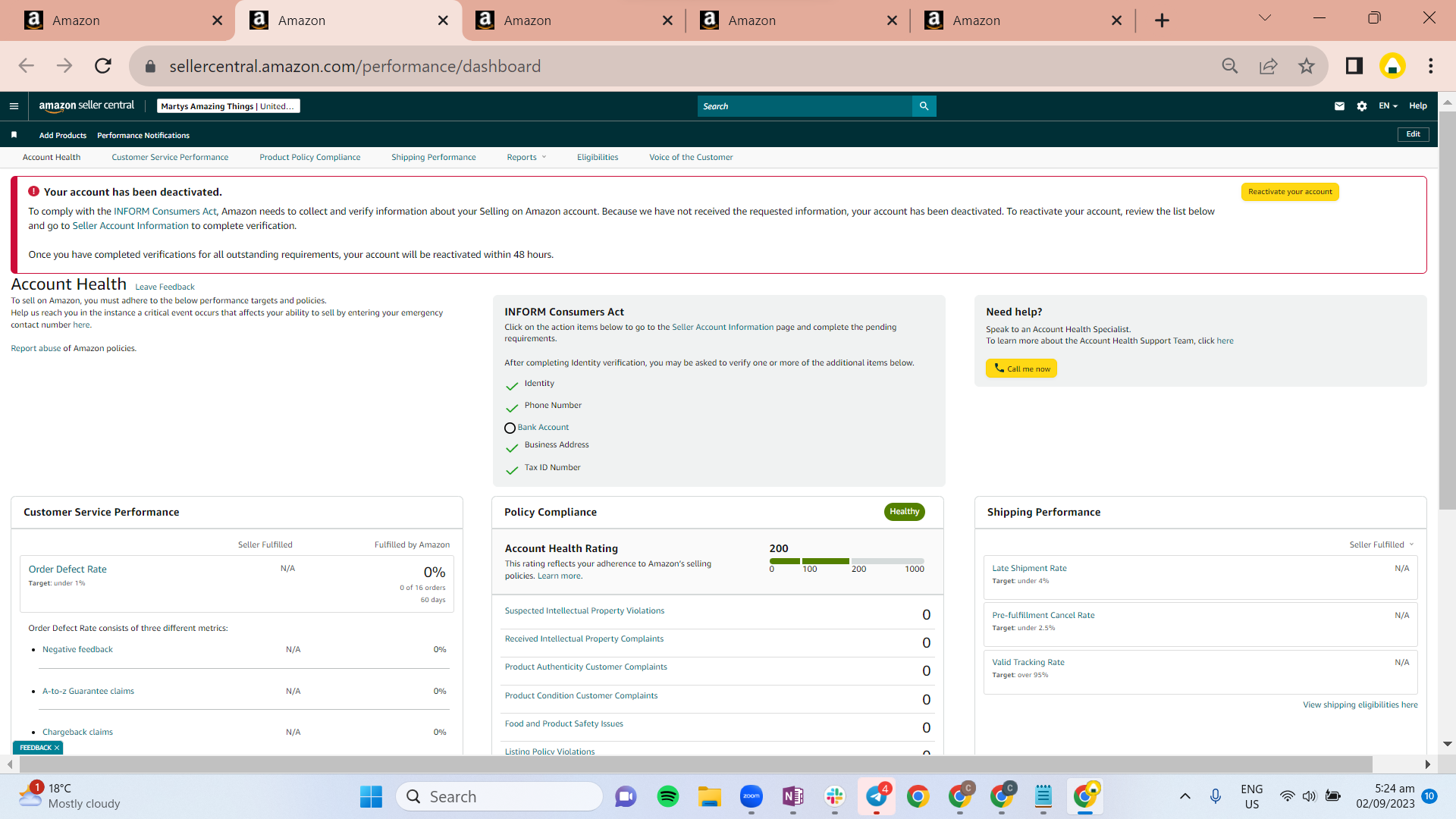The width and height of the screenshot is (1456, 819).
Task: Click the Healthy status badge
Action: [904, 512]
